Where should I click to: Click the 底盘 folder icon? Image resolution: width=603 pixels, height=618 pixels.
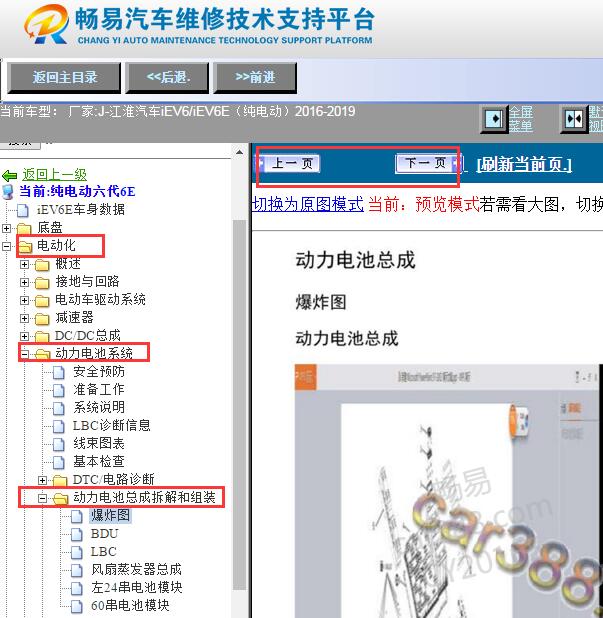(x=24, y=228)
